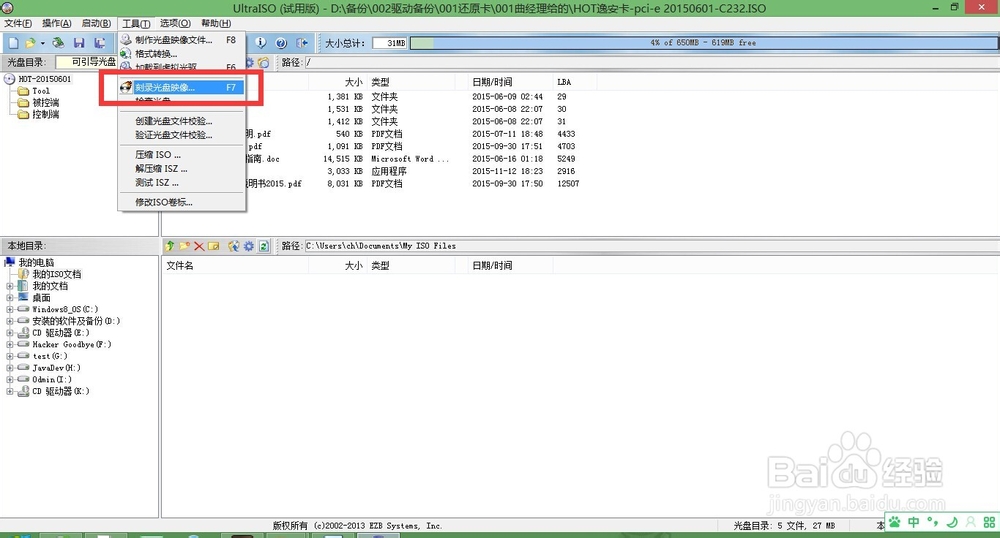Toggle the punctuation mode icon in IME bar
Screen dimensions: 1000x538
pyautogui.click(x=932, y=522)
